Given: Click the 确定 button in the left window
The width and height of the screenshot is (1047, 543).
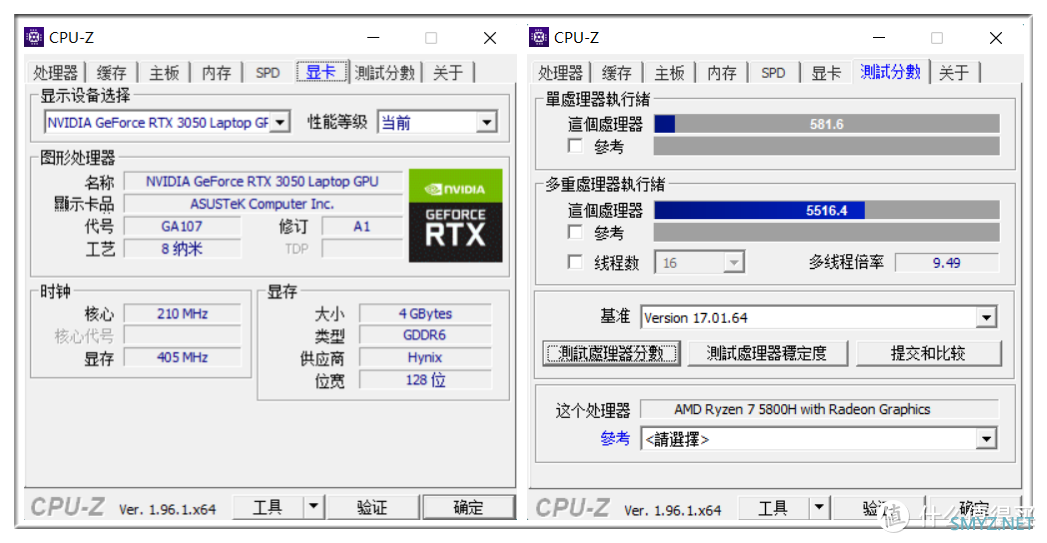Looking at the screenshot, I should click(x=468, y=507).
